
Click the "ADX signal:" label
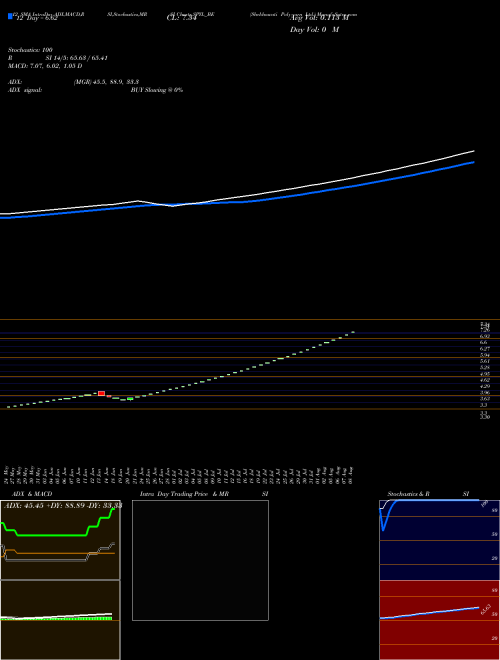(x=24, y=90)
